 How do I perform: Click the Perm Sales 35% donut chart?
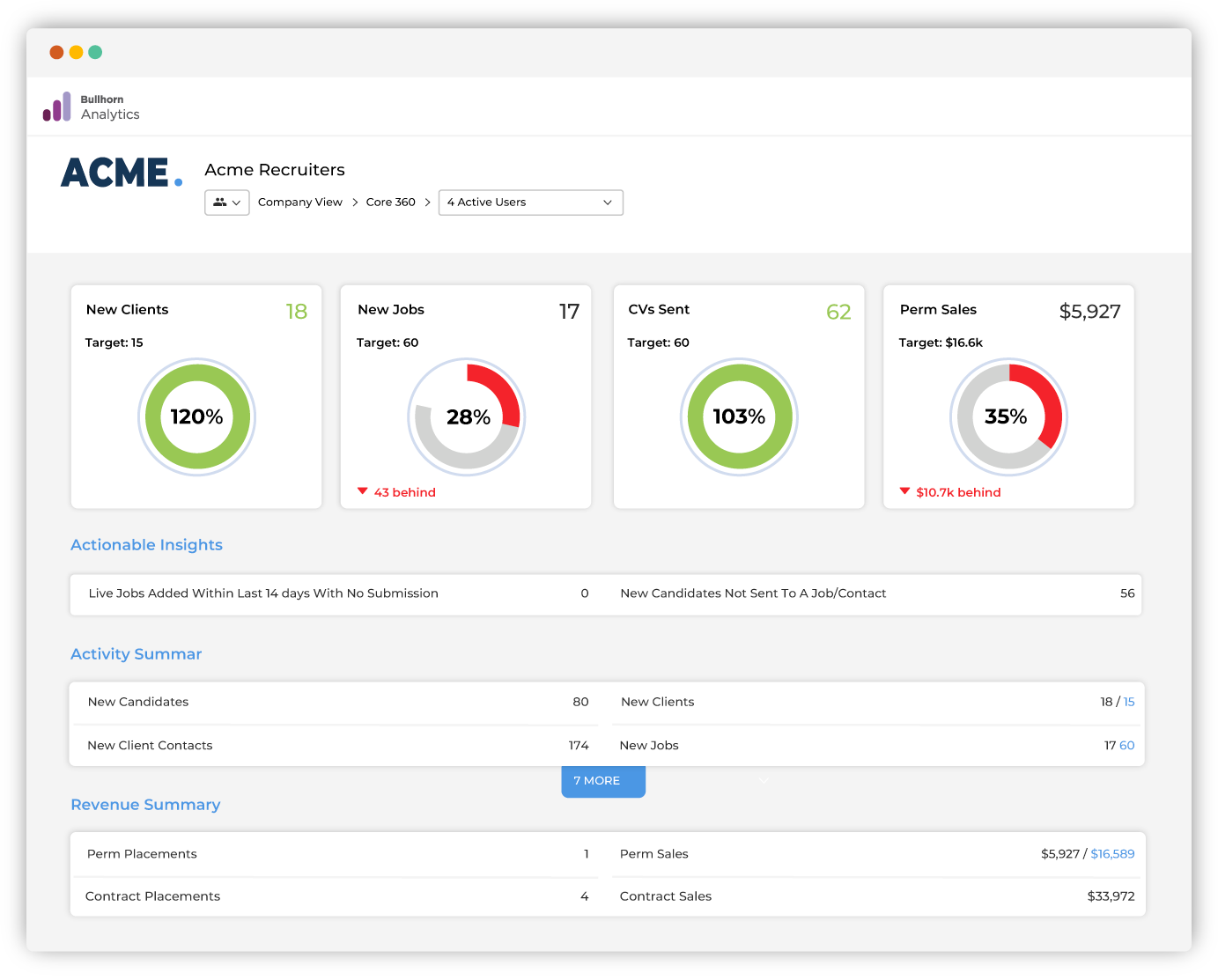click(1009, 417)
